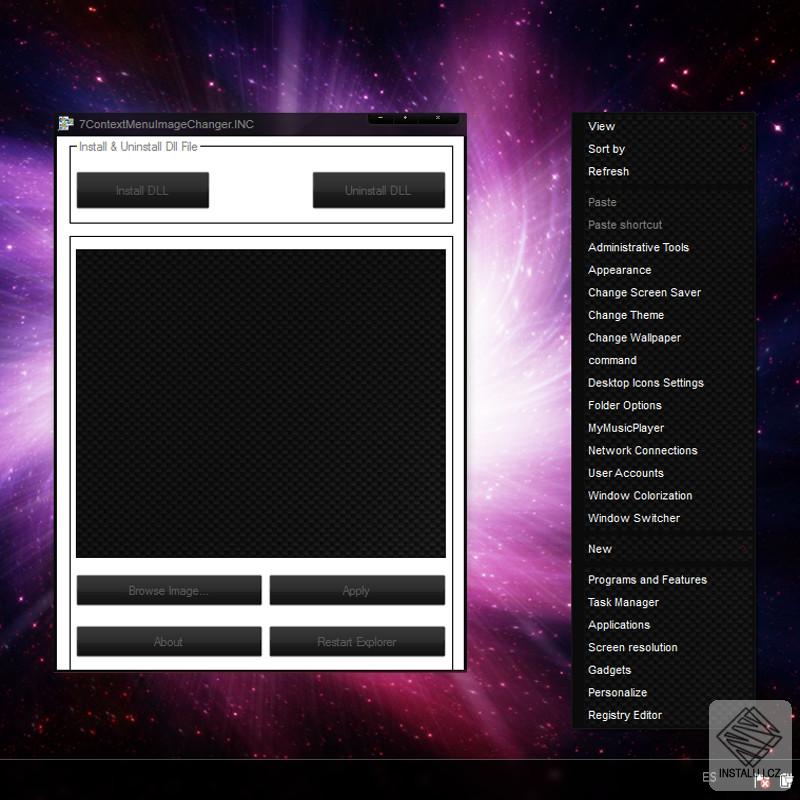The height and width of the screenshot is (800, 800).
Task: Open the View submenu in context menu
Action: point(664,127)
